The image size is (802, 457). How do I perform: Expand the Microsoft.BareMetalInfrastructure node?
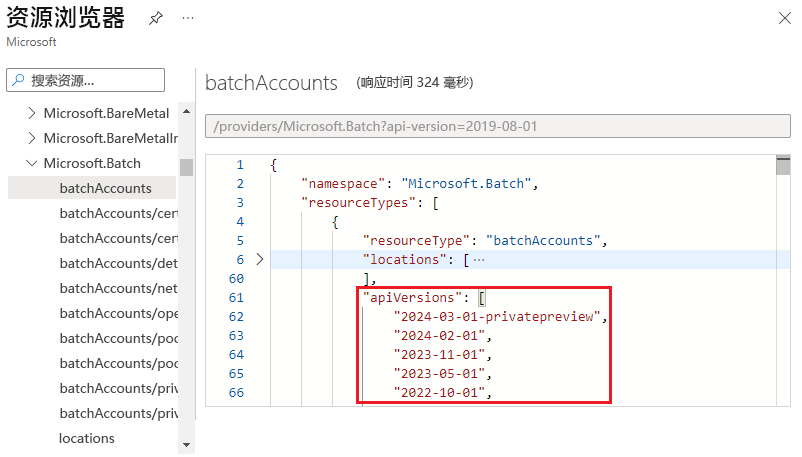32,138
